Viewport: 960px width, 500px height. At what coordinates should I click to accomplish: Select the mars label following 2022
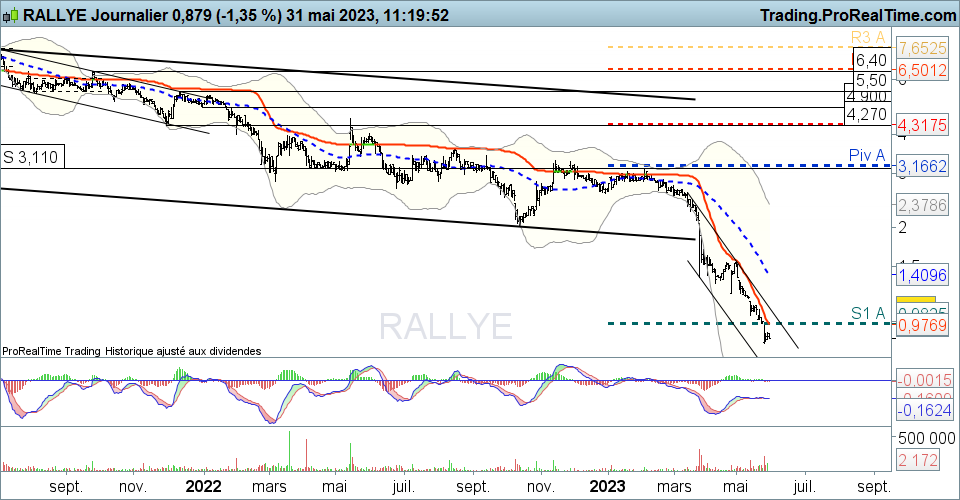coord(269,487)
